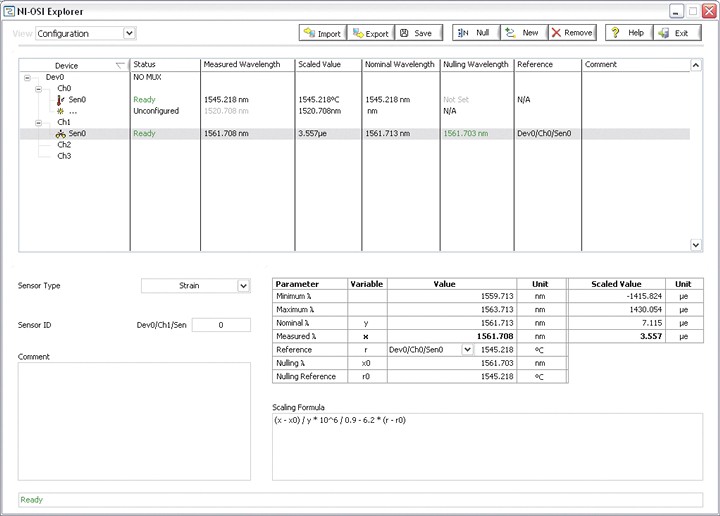The height and width of the screenshot is (516, 720).
Task: Click the Import toolbar button
Action: coord(323,33)
